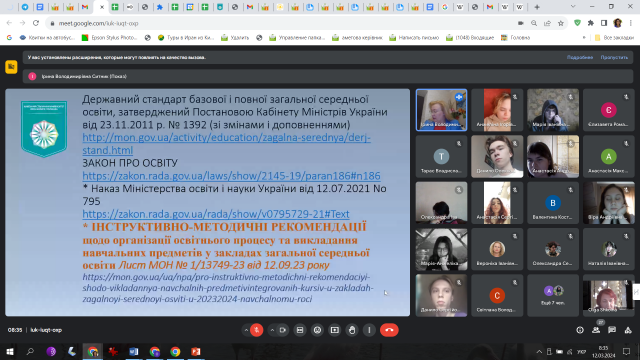Open 'Управление папка...' bookmark

[x=297, y=38]
